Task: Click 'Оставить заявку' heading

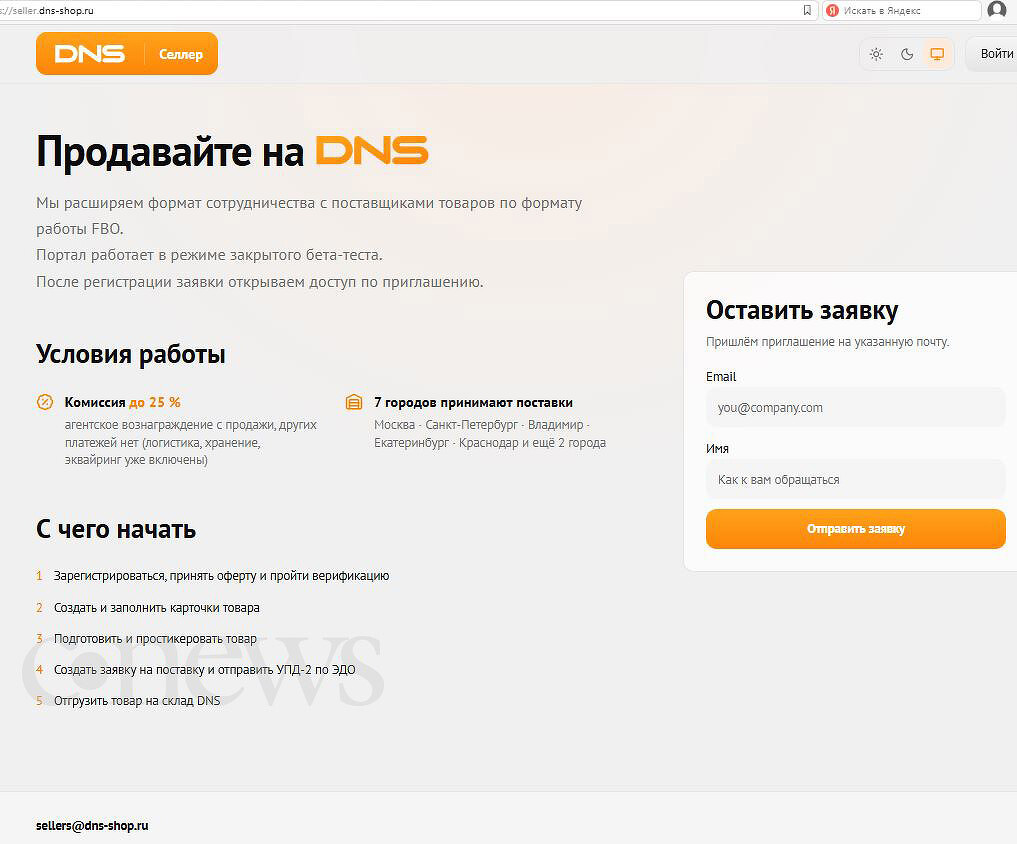Action: (x=802, y=310)
